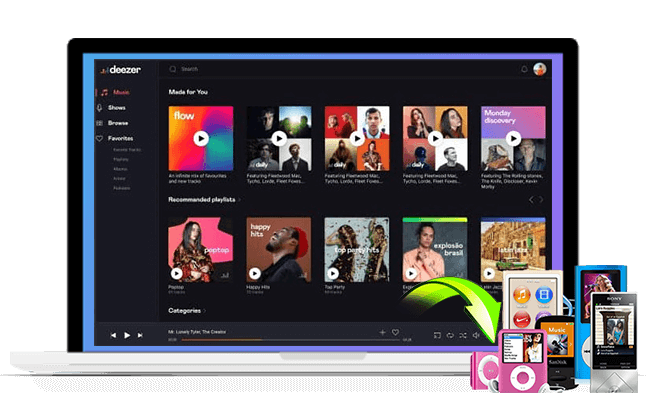Open Albums under Favorites
Screen dimensions: 650x400
point(120,169)
